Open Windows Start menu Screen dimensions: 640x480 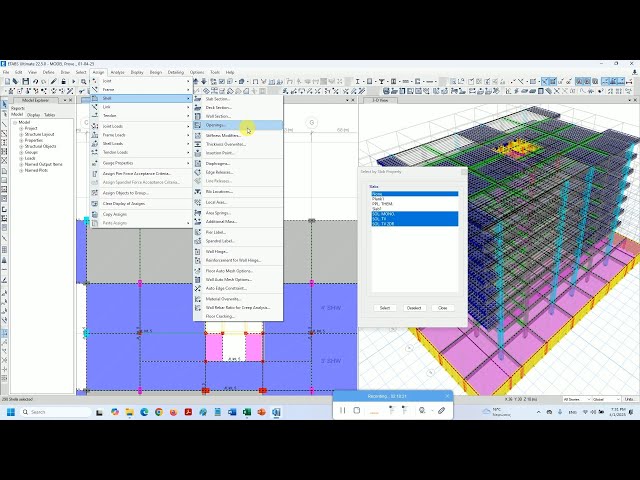[x=11, y=412]
